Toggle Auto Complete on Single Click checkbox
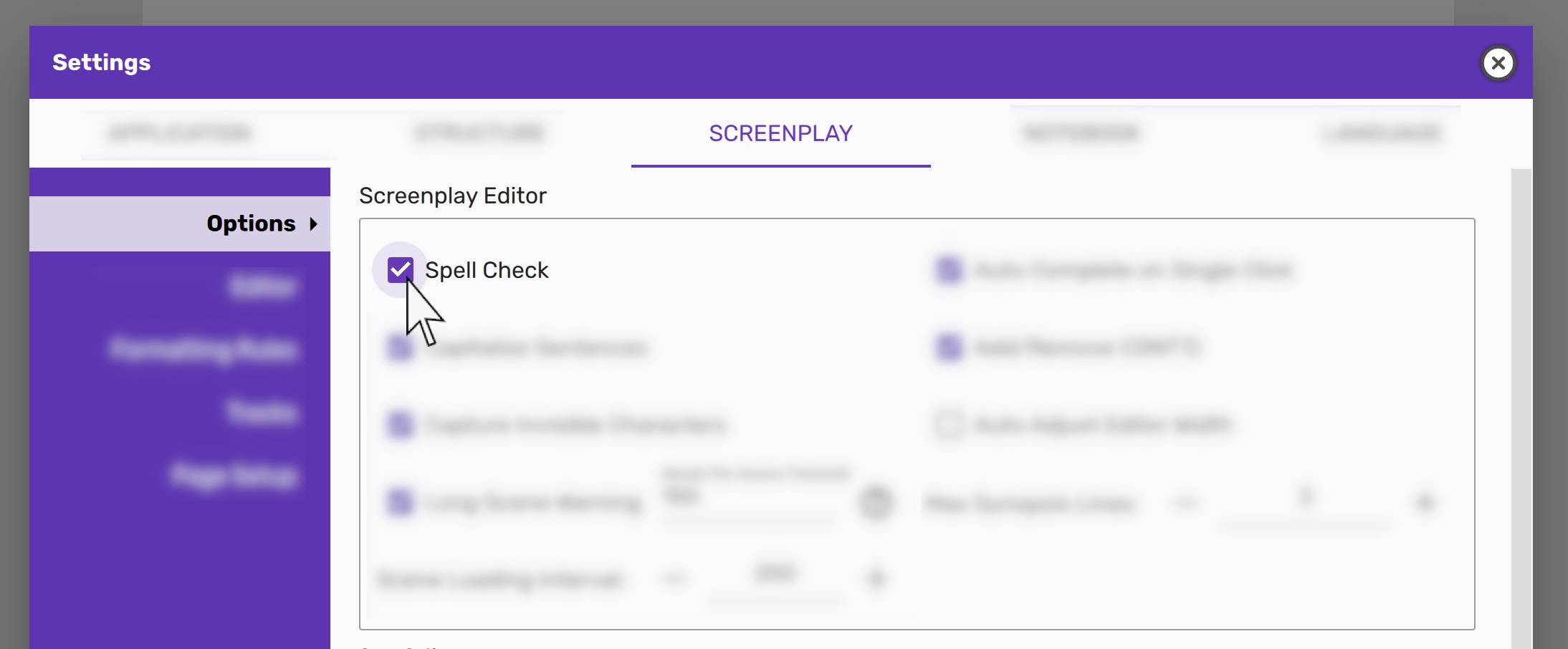The width and height of the screenshot is (1568, 649). [949, 270]
